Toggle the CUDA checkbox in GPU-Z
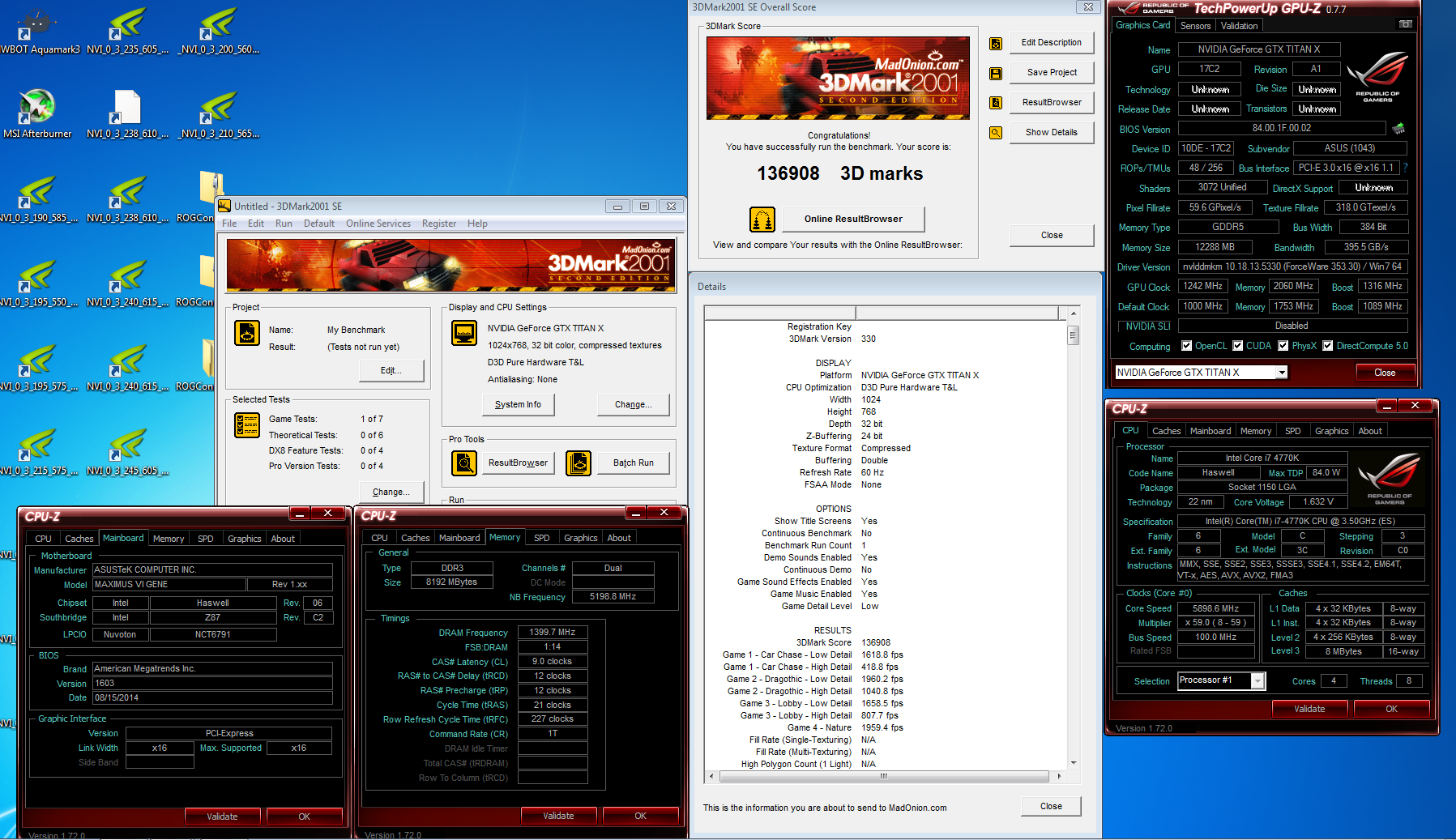This screenshot has height=840, width=1456. [x=1238, y=346]
